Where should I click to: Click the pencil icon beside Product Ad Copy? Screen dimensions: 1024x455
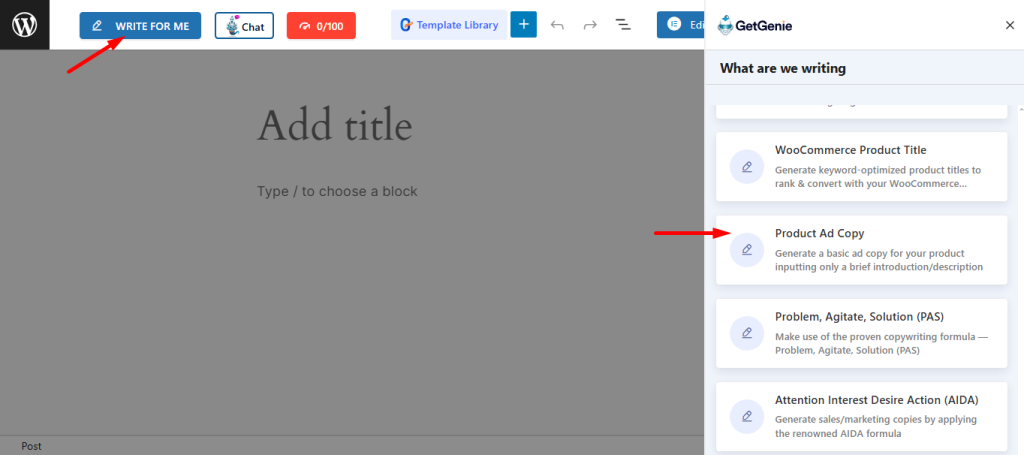747,250
